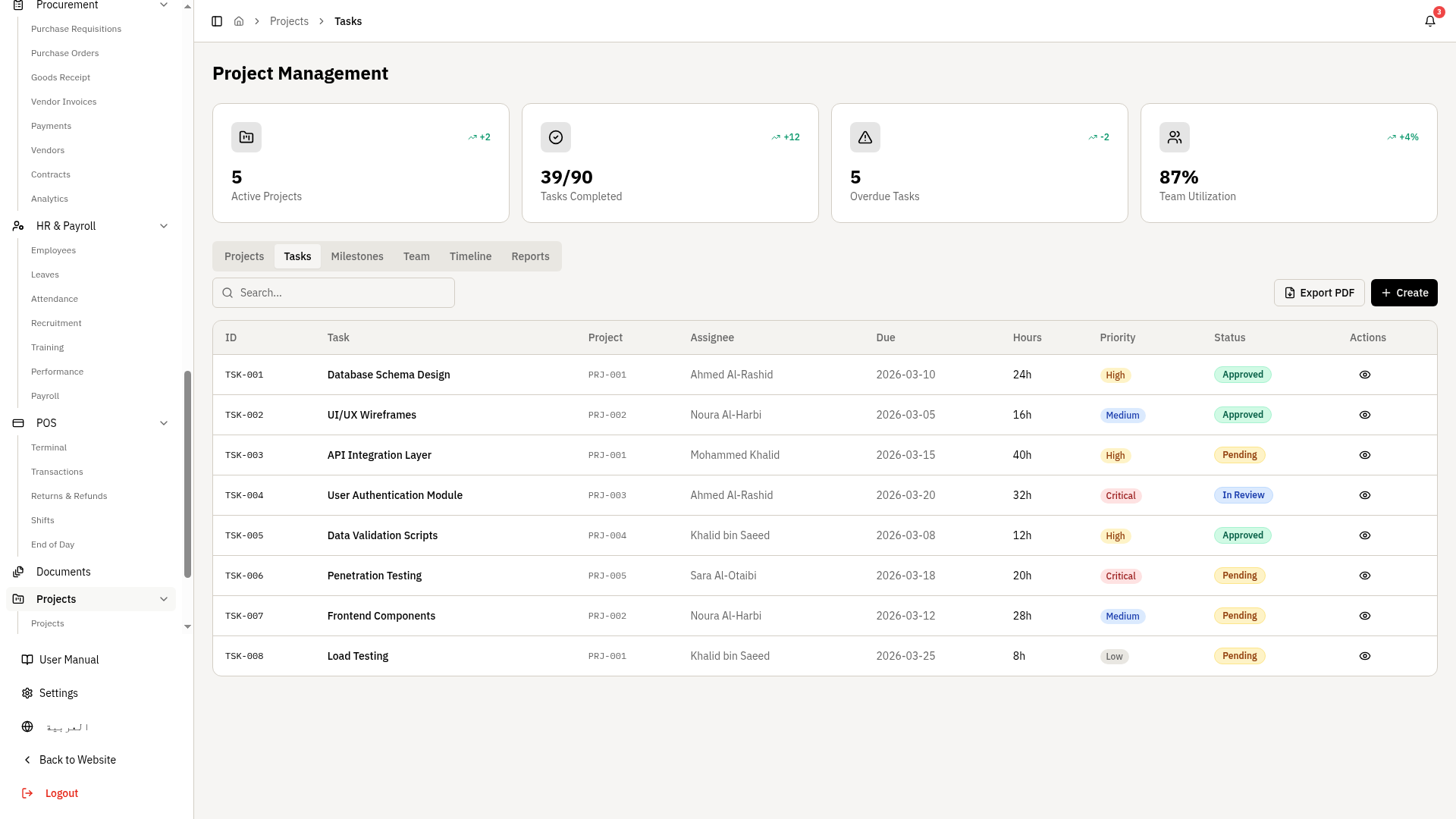Click the notification bell icon
Screen dimensions: 1456x819
tap(1429, 21)
